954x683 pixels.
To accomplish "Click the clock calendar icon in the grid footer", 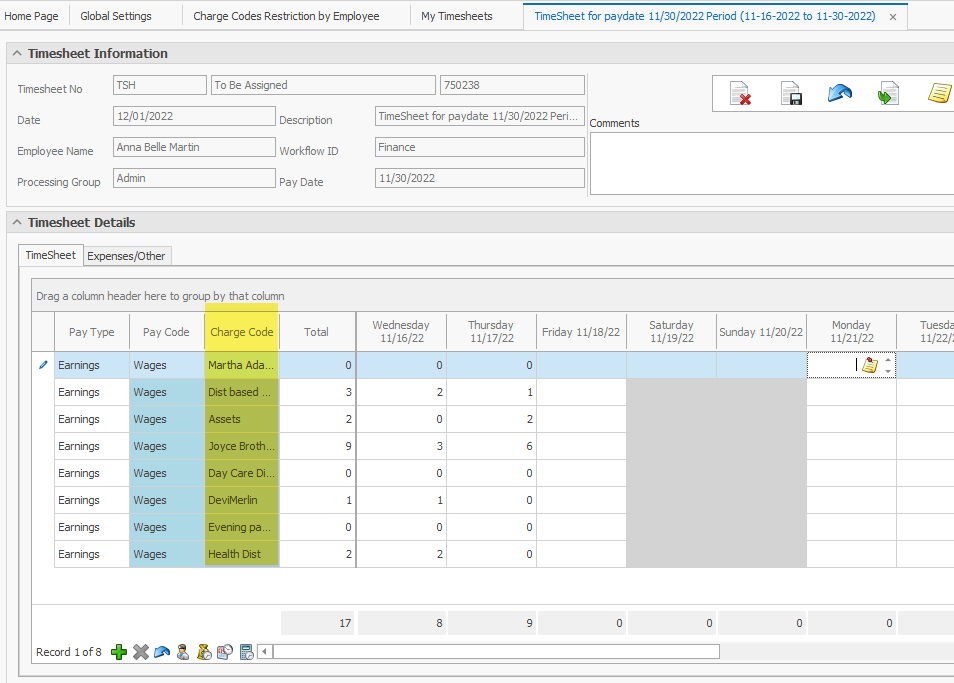I will tap(225, 652).
